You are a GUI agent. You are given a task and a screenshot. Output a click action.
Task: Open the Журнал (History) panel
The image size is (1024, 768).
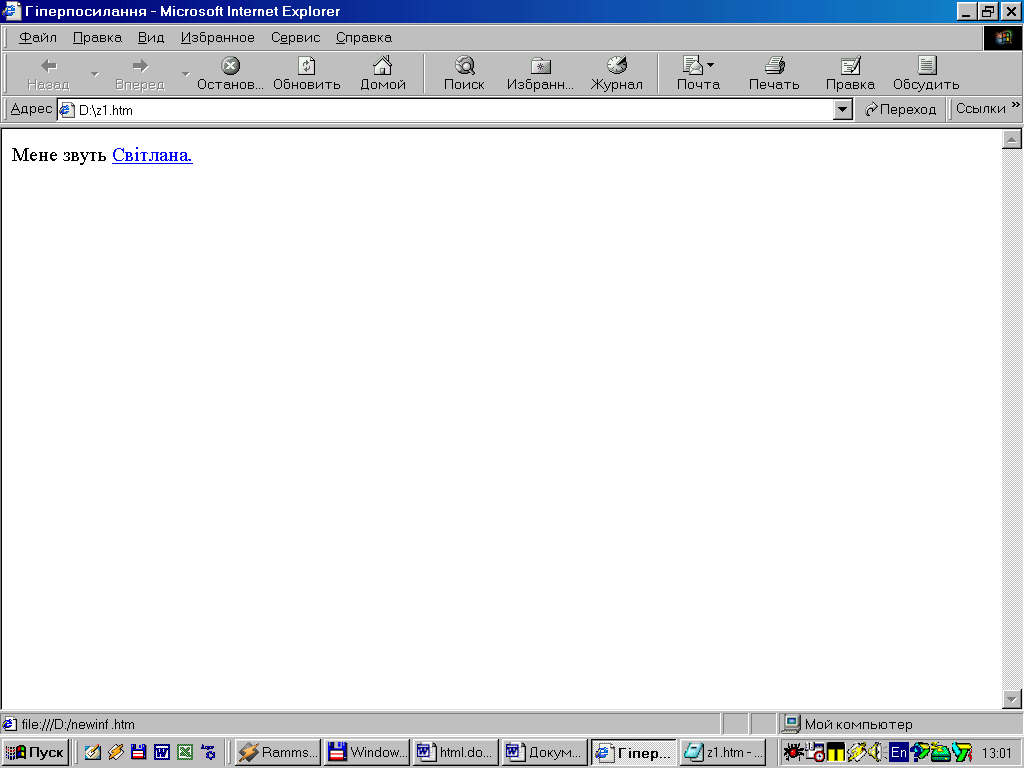[616, 74]
